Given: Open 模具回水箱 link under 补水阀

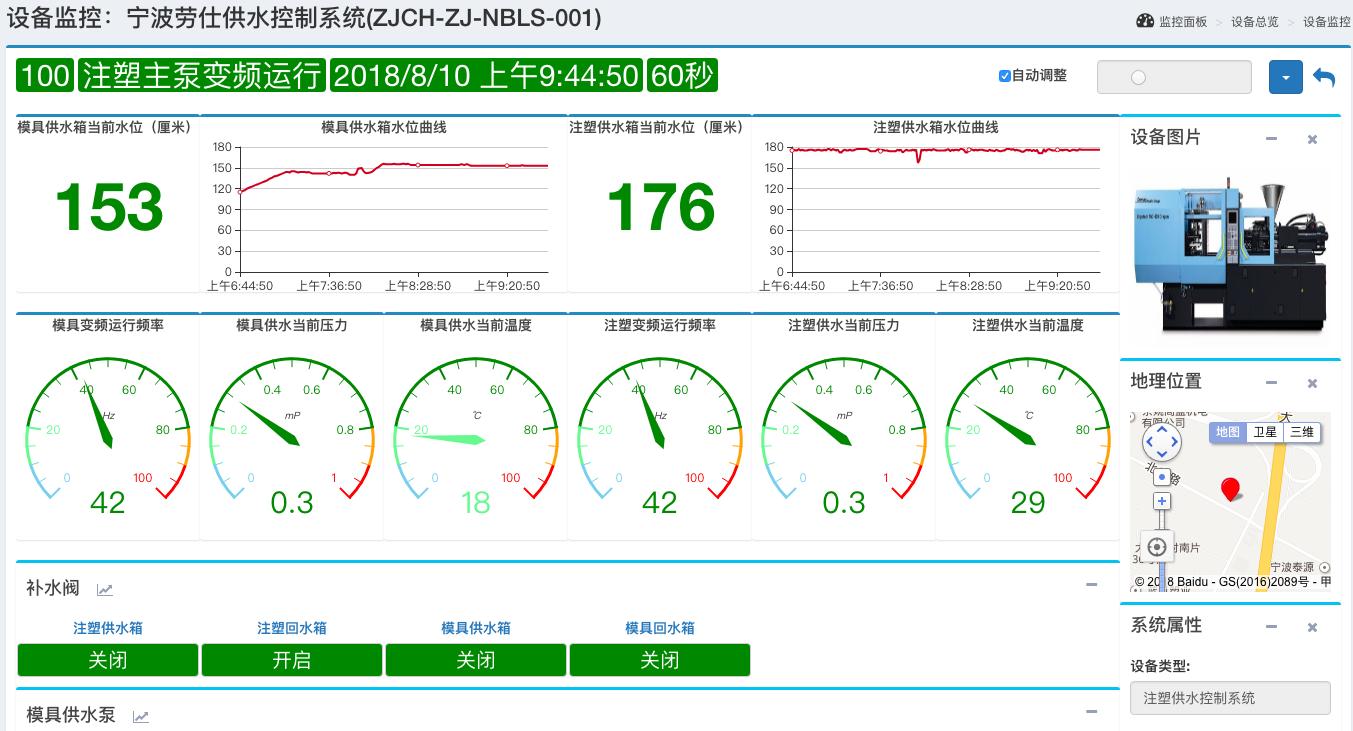Looking at the screenshot, I should [x=660, y=628].
